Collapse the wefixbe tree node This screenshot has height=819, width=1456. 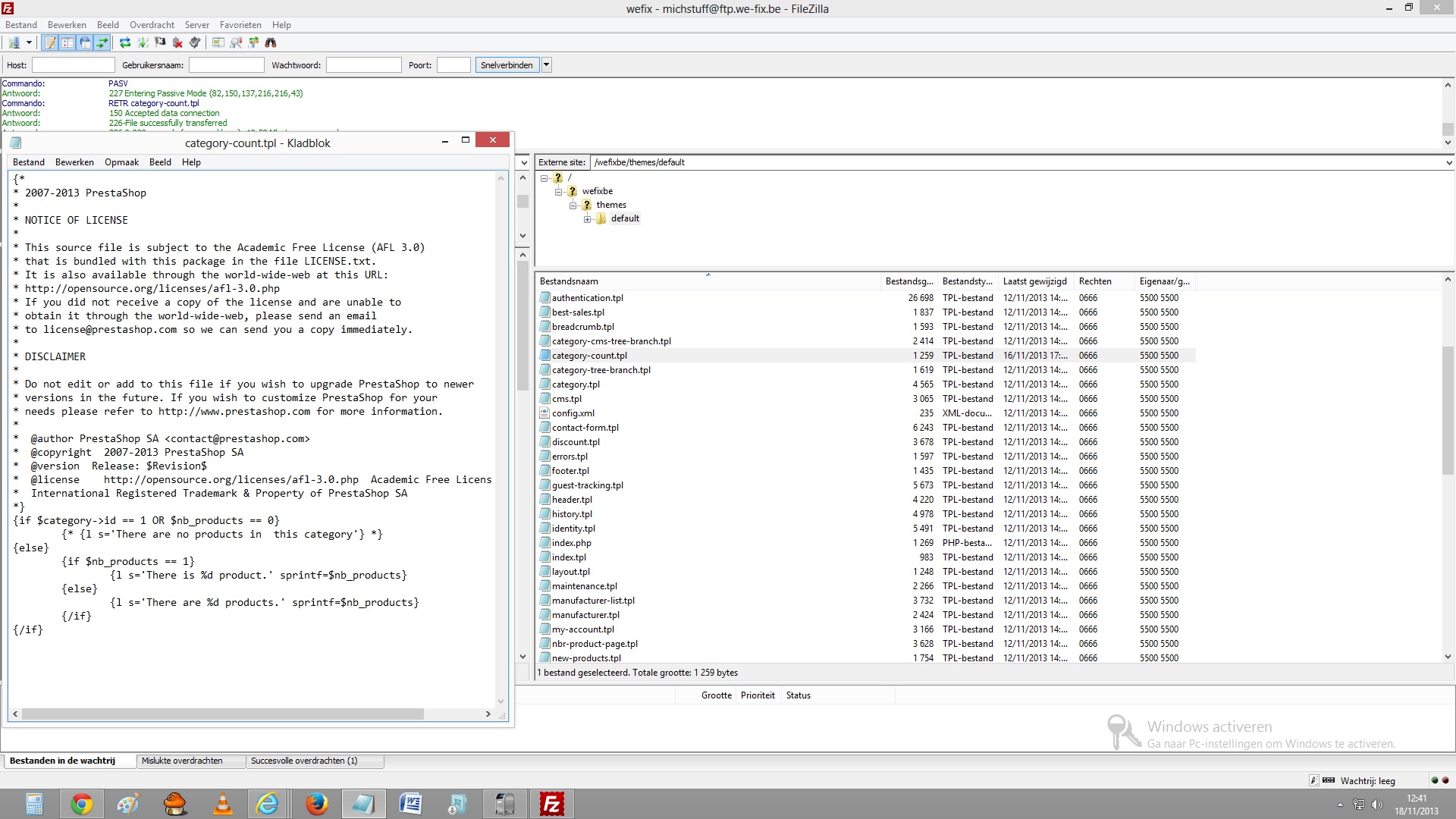tap(559, 192)
